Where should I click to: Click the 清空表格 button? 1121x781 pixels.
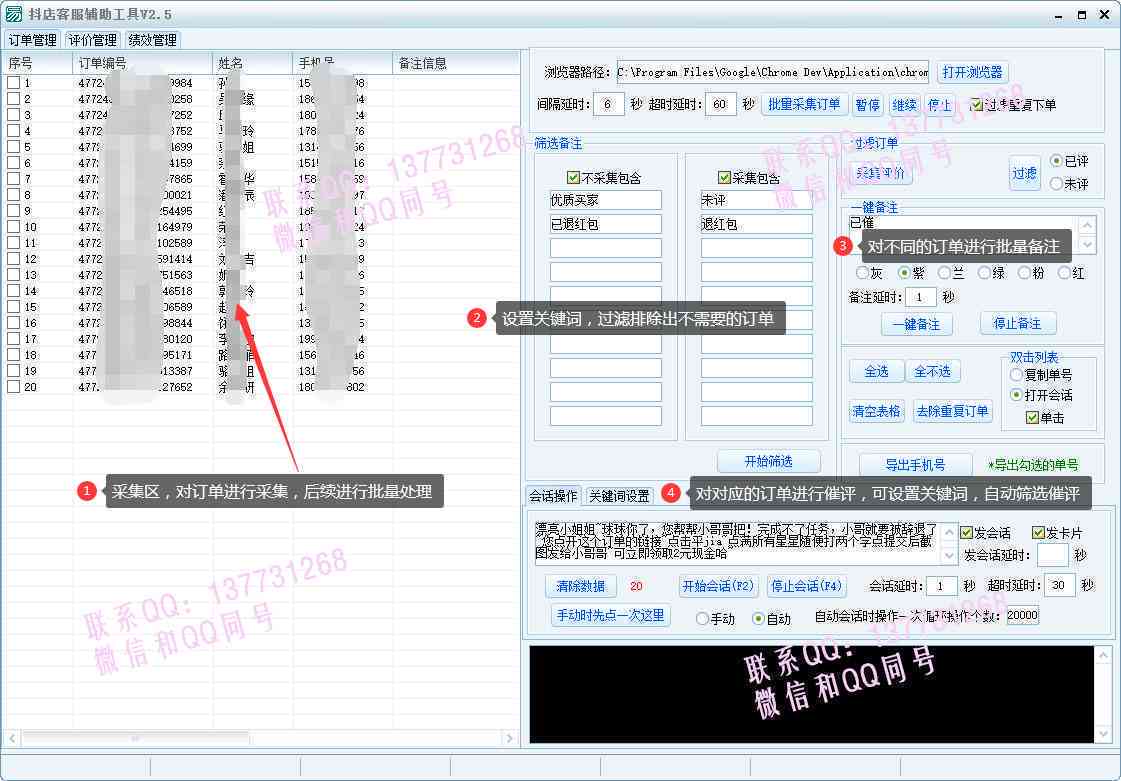click(876, 411)
